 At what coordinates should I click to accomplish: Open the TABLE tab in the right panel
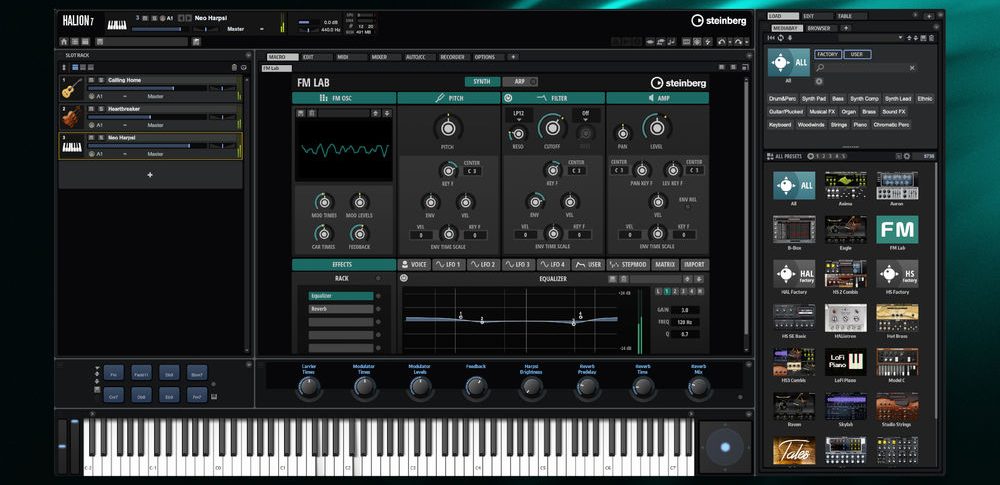(849, 16)
